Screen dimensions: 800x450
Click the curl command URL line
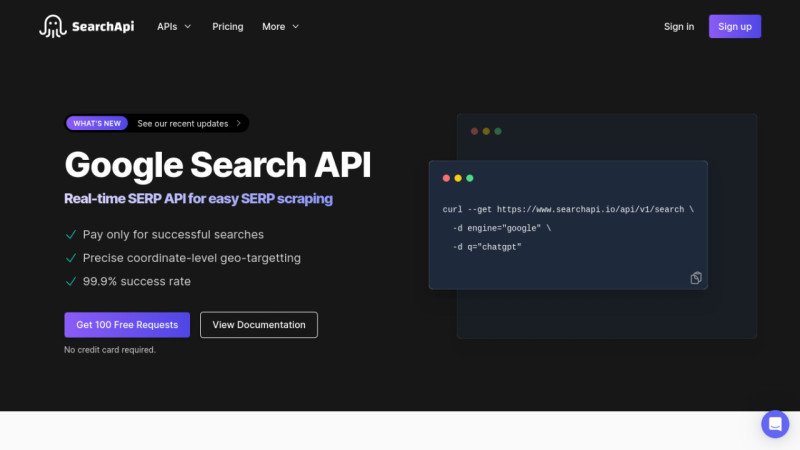(x=567, y=209)
